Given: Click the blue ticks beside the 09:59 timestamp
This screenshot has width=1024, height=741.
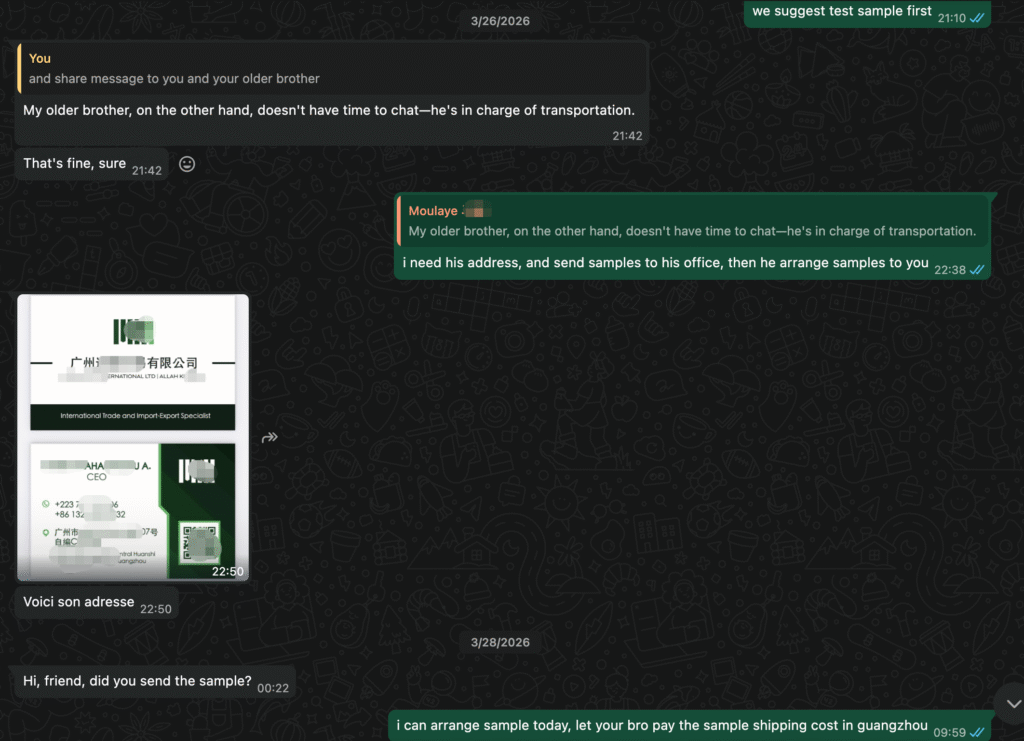Looking at the screenshot, I should [977, 732].
